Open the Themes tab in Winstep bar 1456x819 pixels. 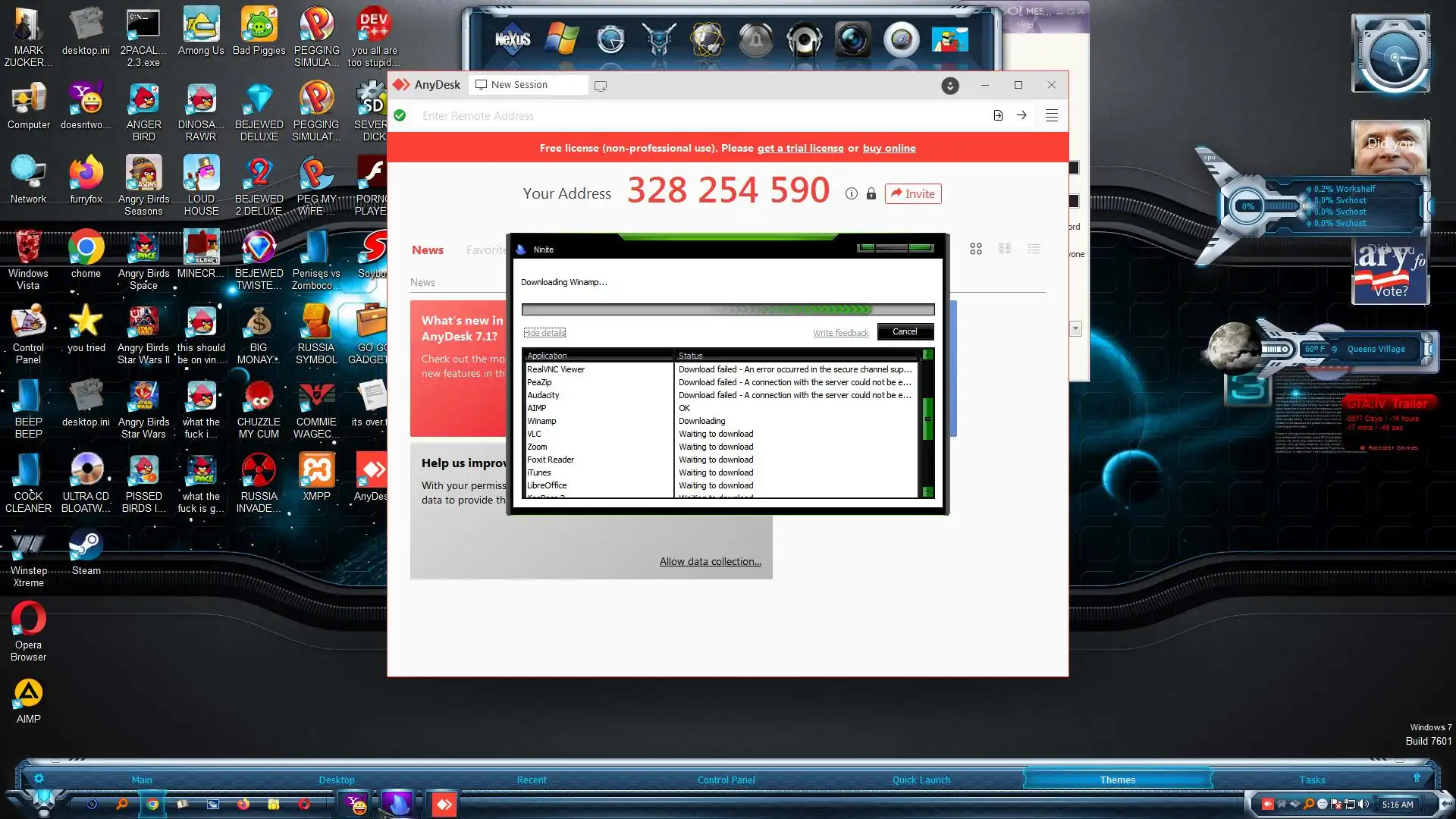1117,780
